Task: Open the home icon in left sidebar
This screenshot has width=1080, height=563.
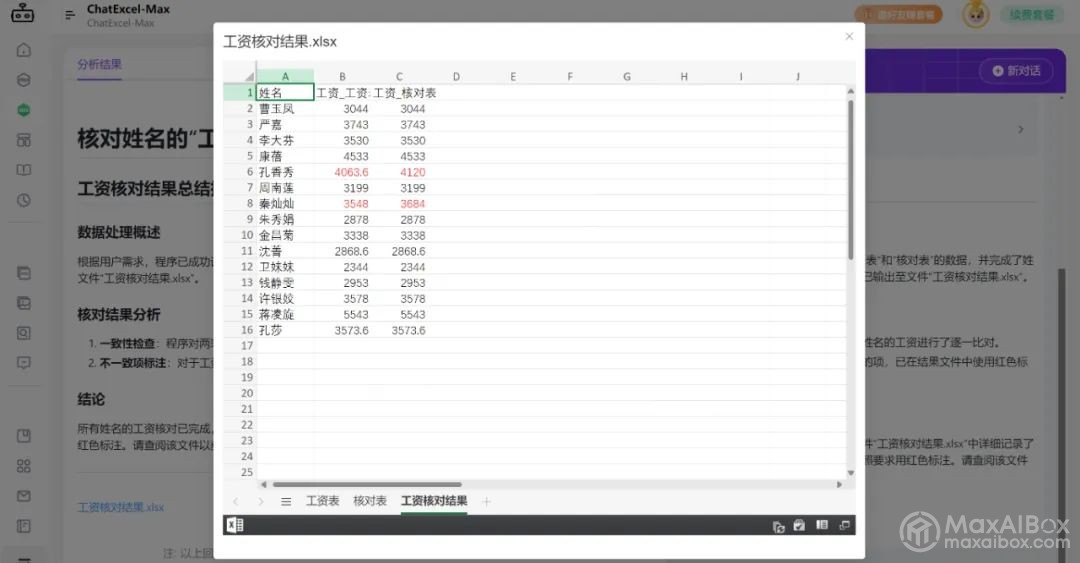Action: coord(23,50)
